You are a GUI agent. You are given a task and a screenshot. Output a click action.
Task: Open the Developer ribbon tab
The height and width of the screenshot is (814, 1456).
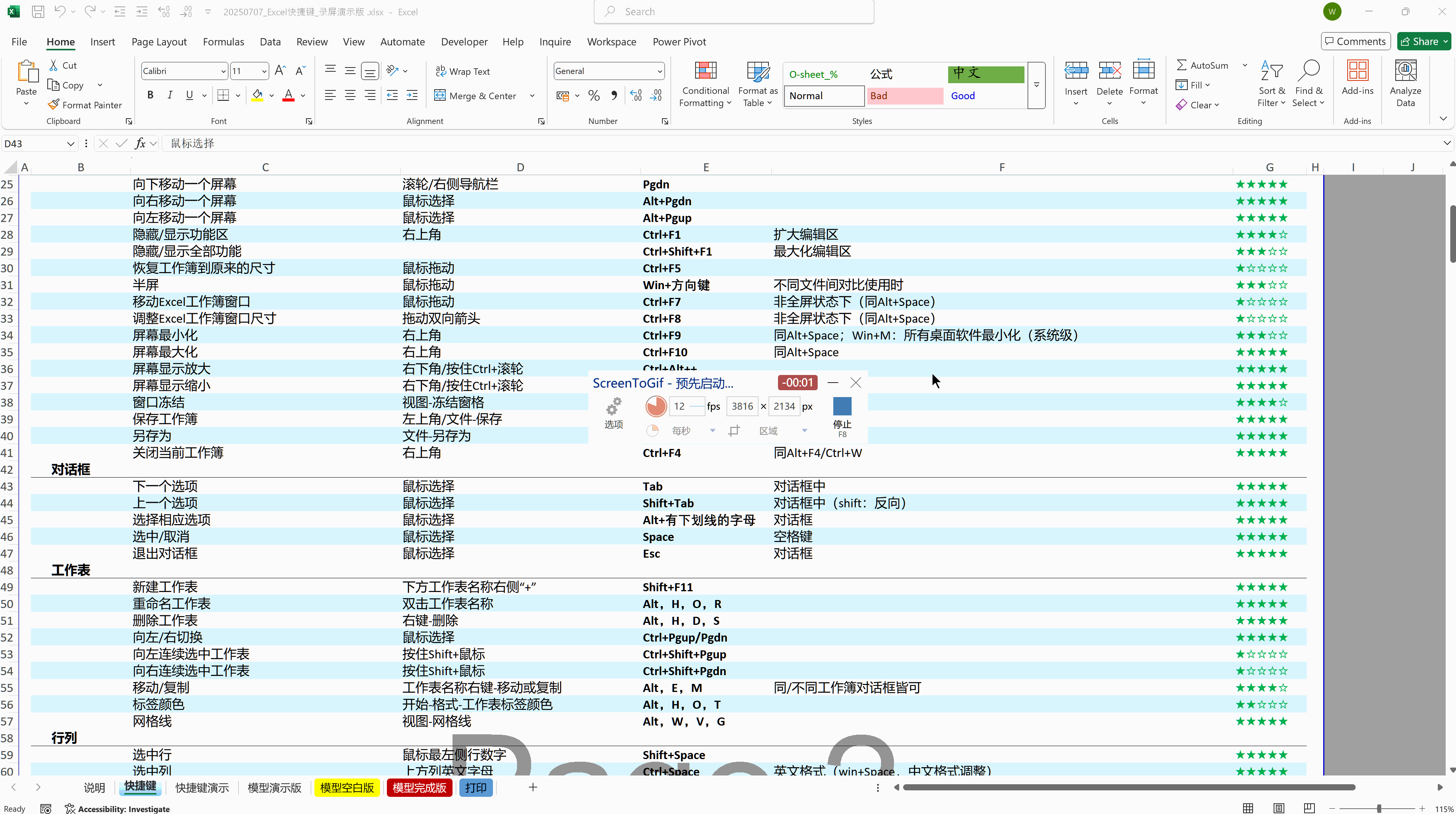pos(464,42)
